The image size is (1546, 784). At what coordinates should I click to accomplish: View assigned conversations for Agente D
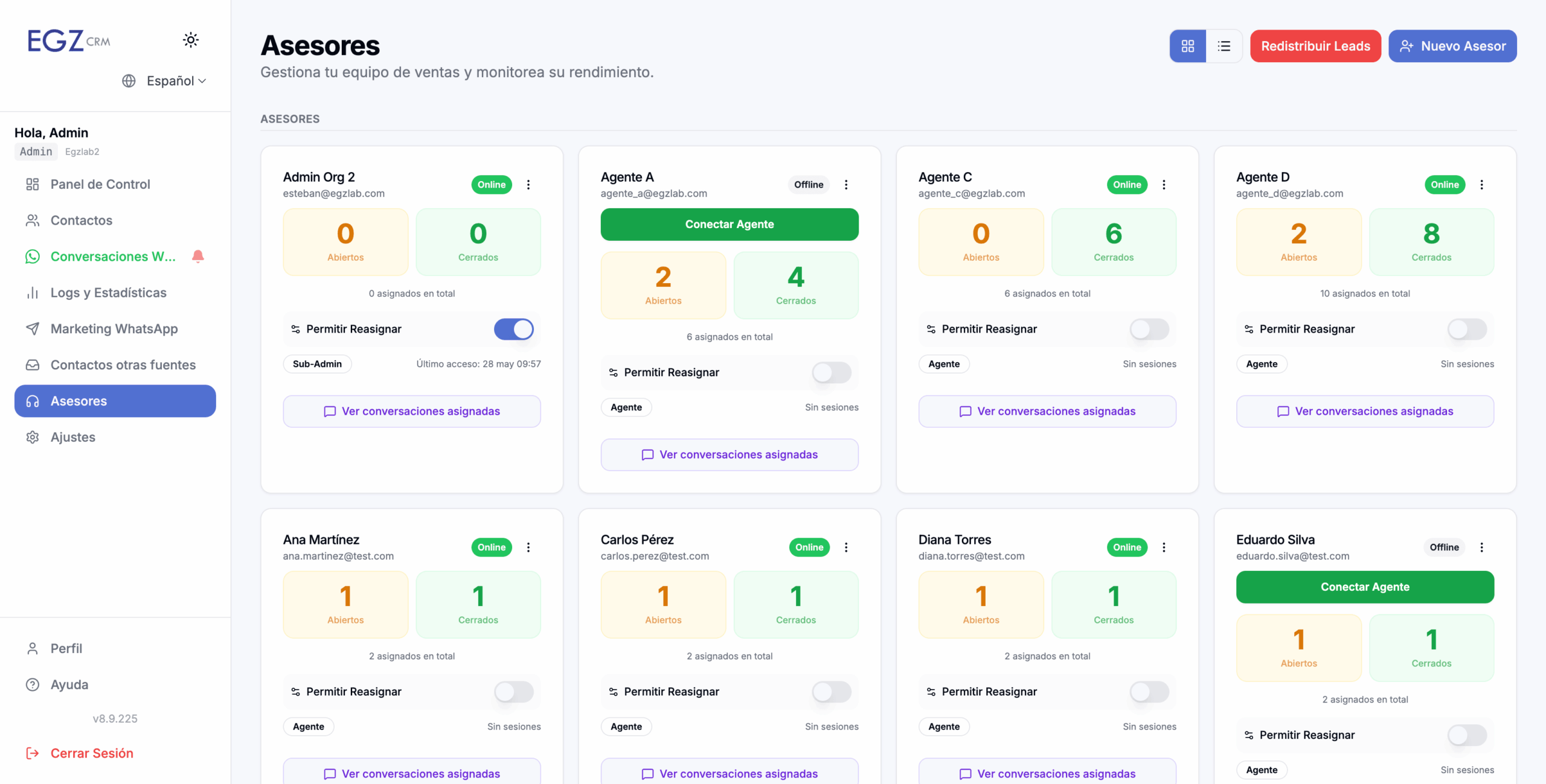coord(1365,412)
